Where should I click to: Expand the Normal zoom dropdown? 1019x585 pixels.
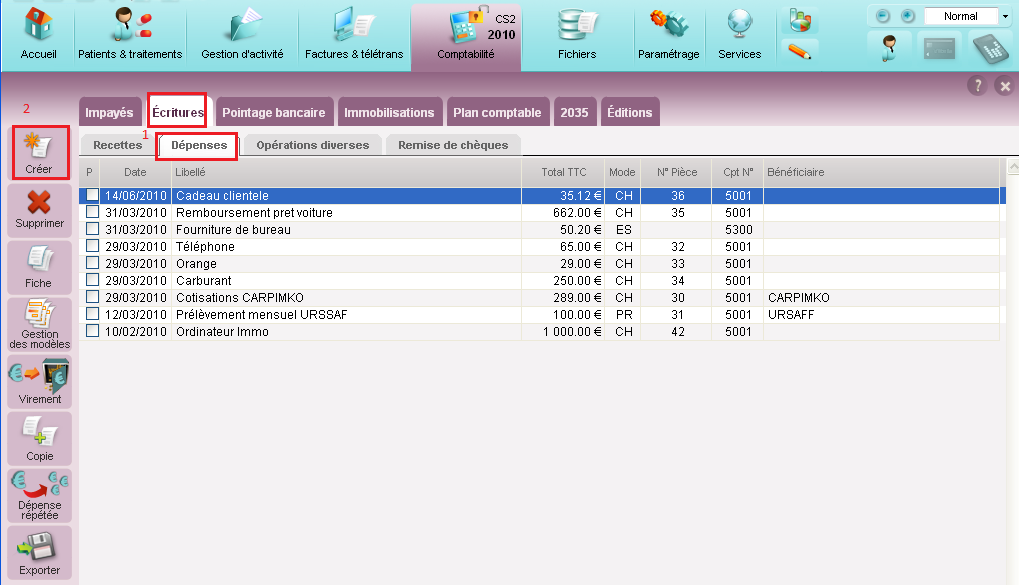[1004, 16]
